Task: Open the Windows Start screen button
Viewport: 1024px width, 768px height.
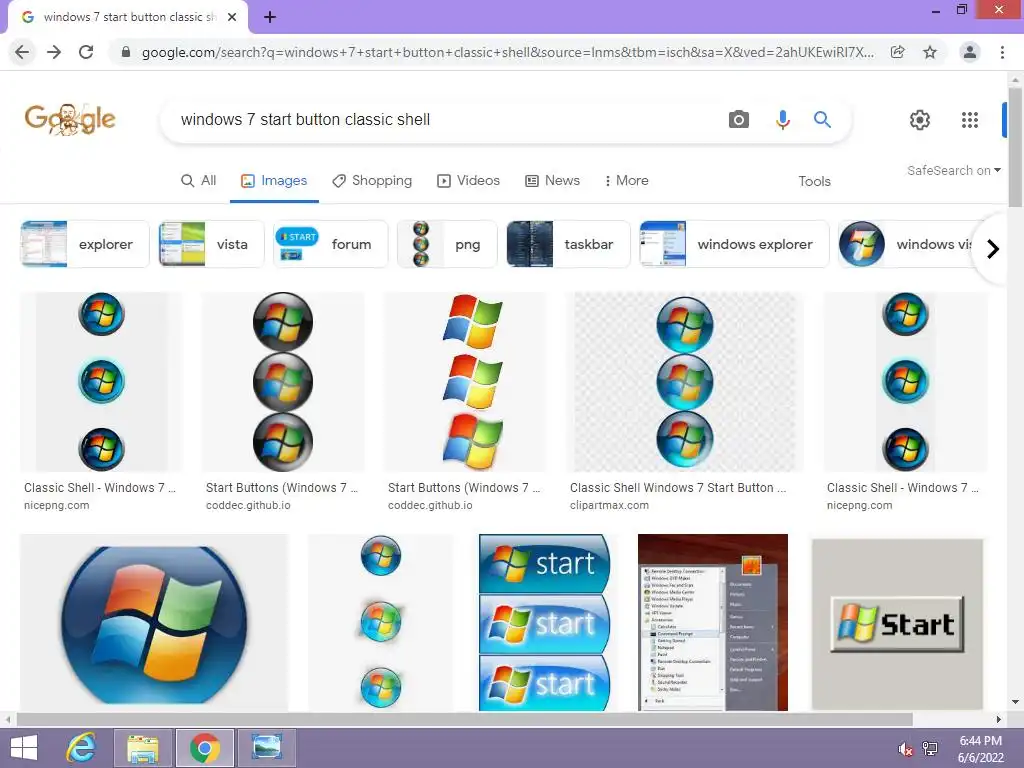Action: click(x=24, y=748)
